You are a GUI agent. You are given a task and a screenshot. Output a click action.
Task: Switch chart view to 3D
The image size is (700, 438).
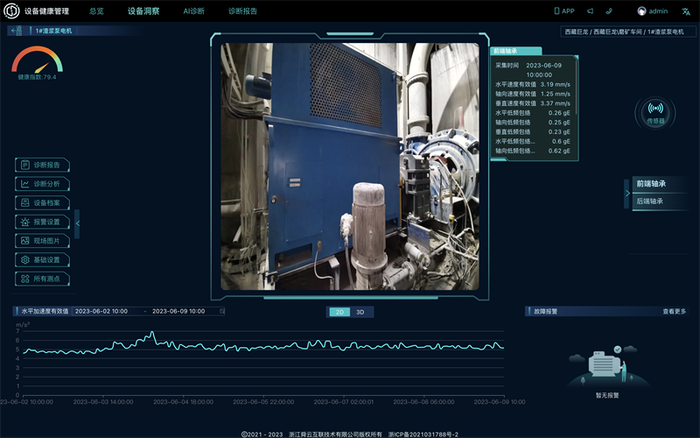(360, 312)
